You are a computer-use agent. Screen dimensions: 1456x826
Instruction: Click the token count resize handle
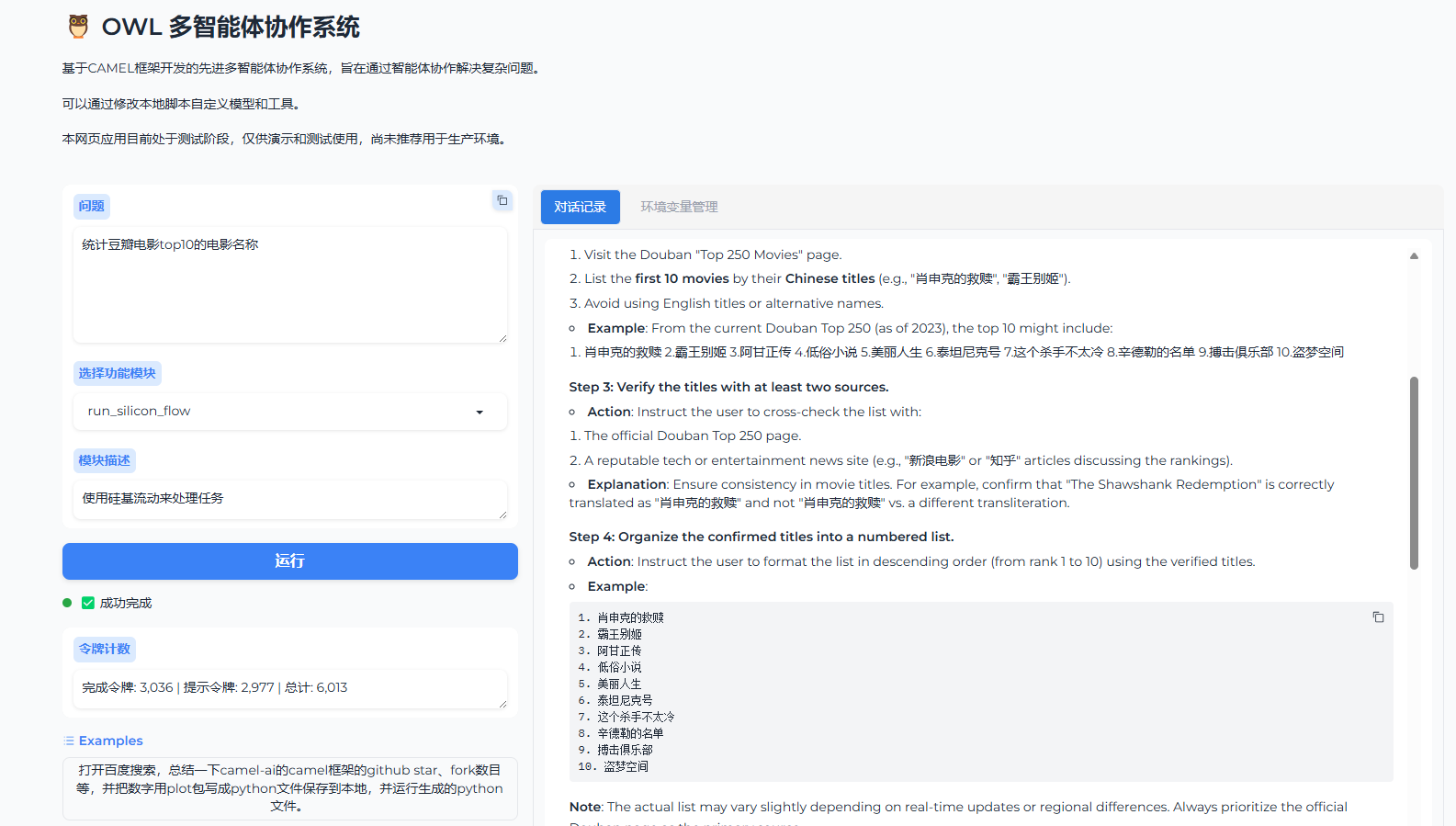502,704
